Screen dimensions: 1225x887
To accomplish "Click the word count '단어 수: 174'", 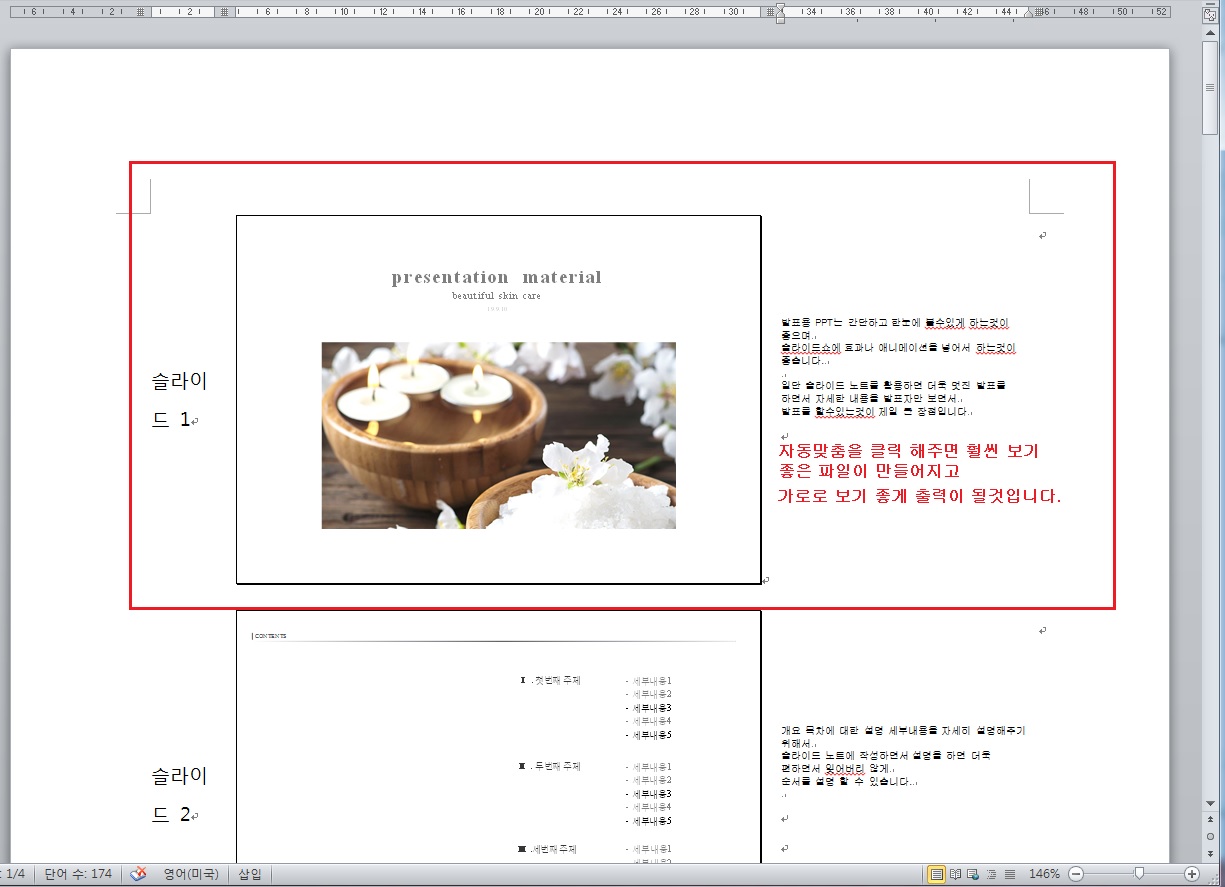I will (78, 874).
